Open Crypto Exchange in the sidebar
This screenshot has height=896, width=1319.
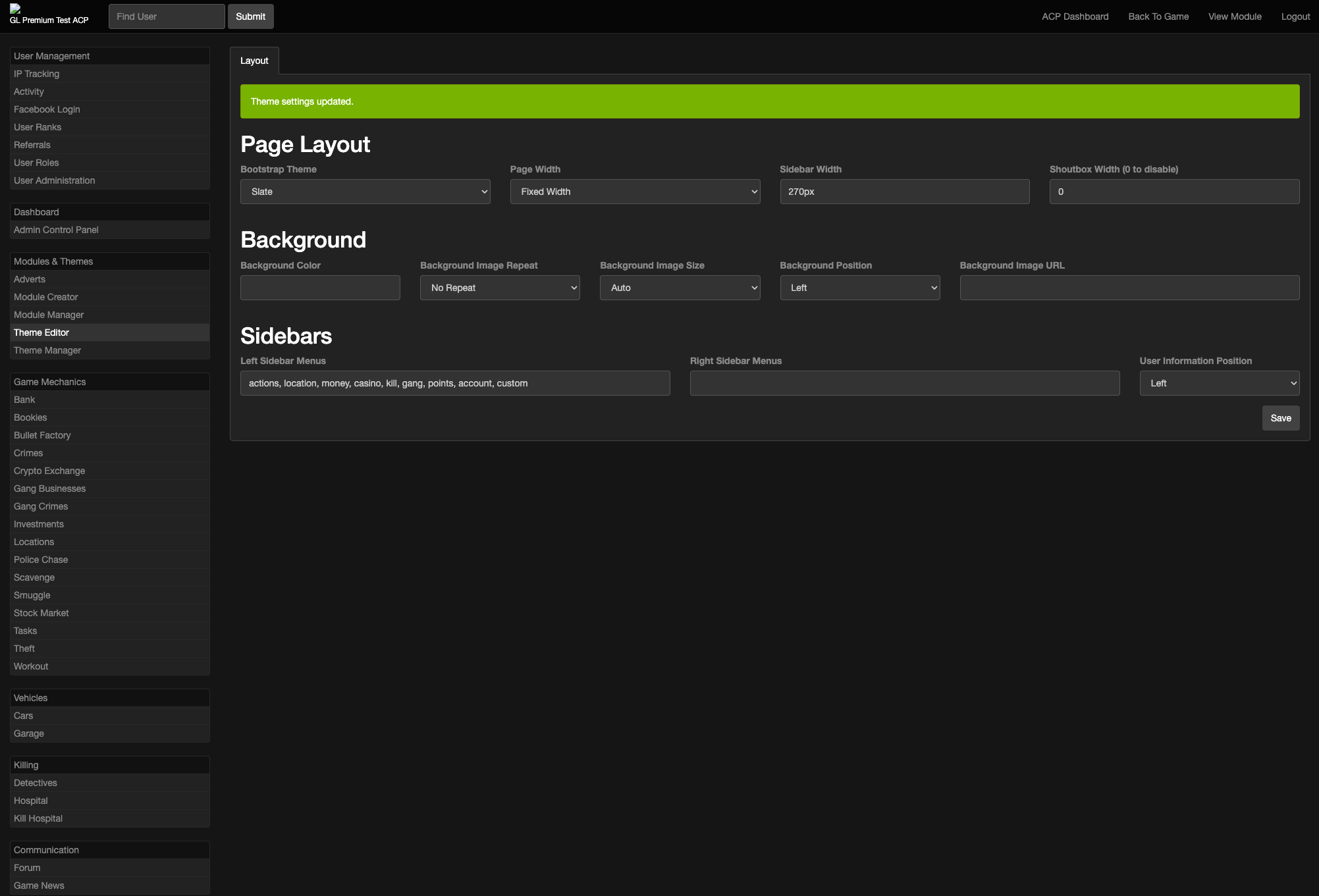tap(49, 471)
